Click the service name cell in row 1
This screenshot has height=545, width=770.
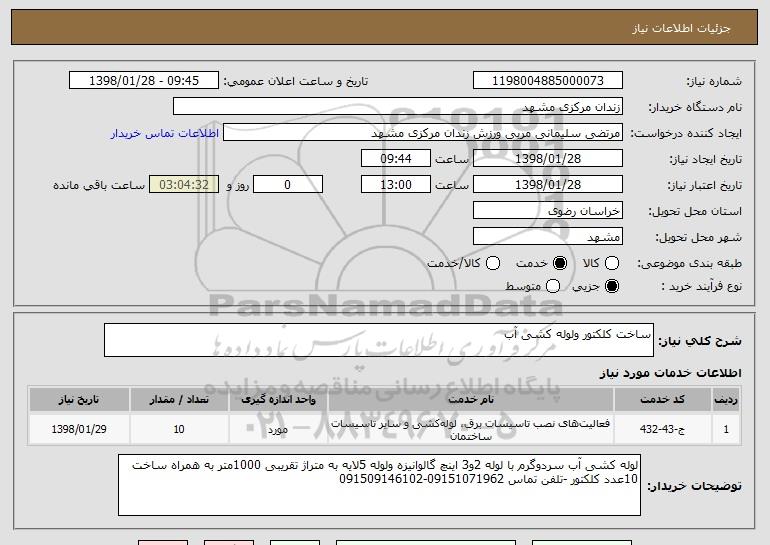[x=471, y=429]
